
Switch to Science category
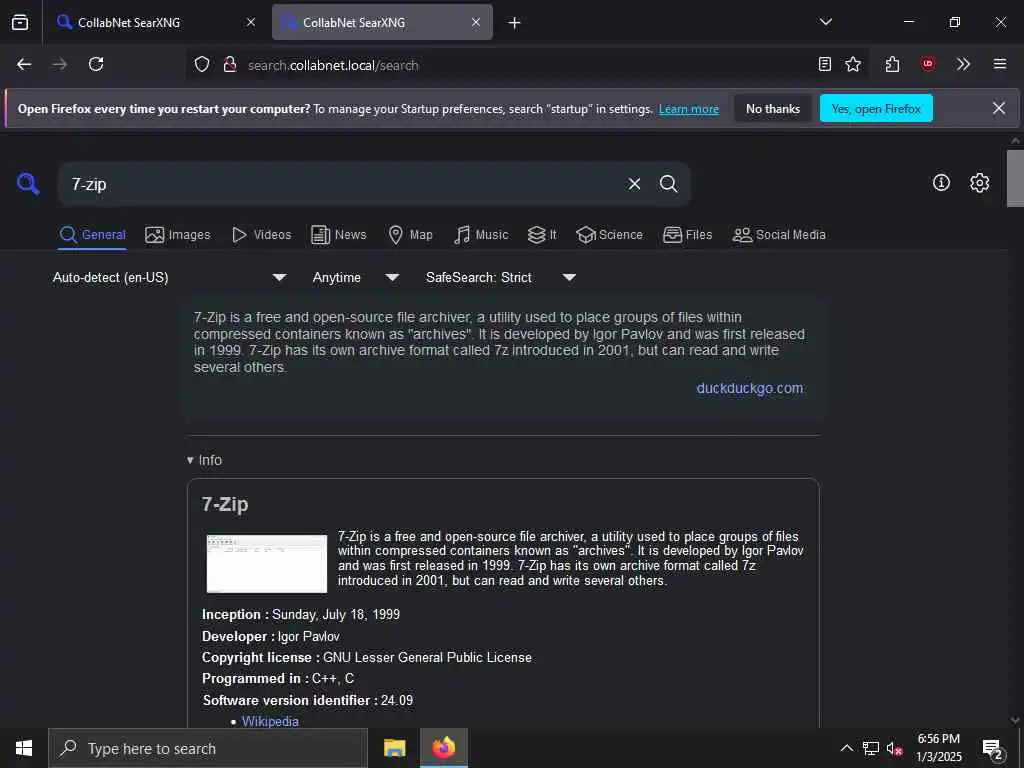click(x=609, y=234)
